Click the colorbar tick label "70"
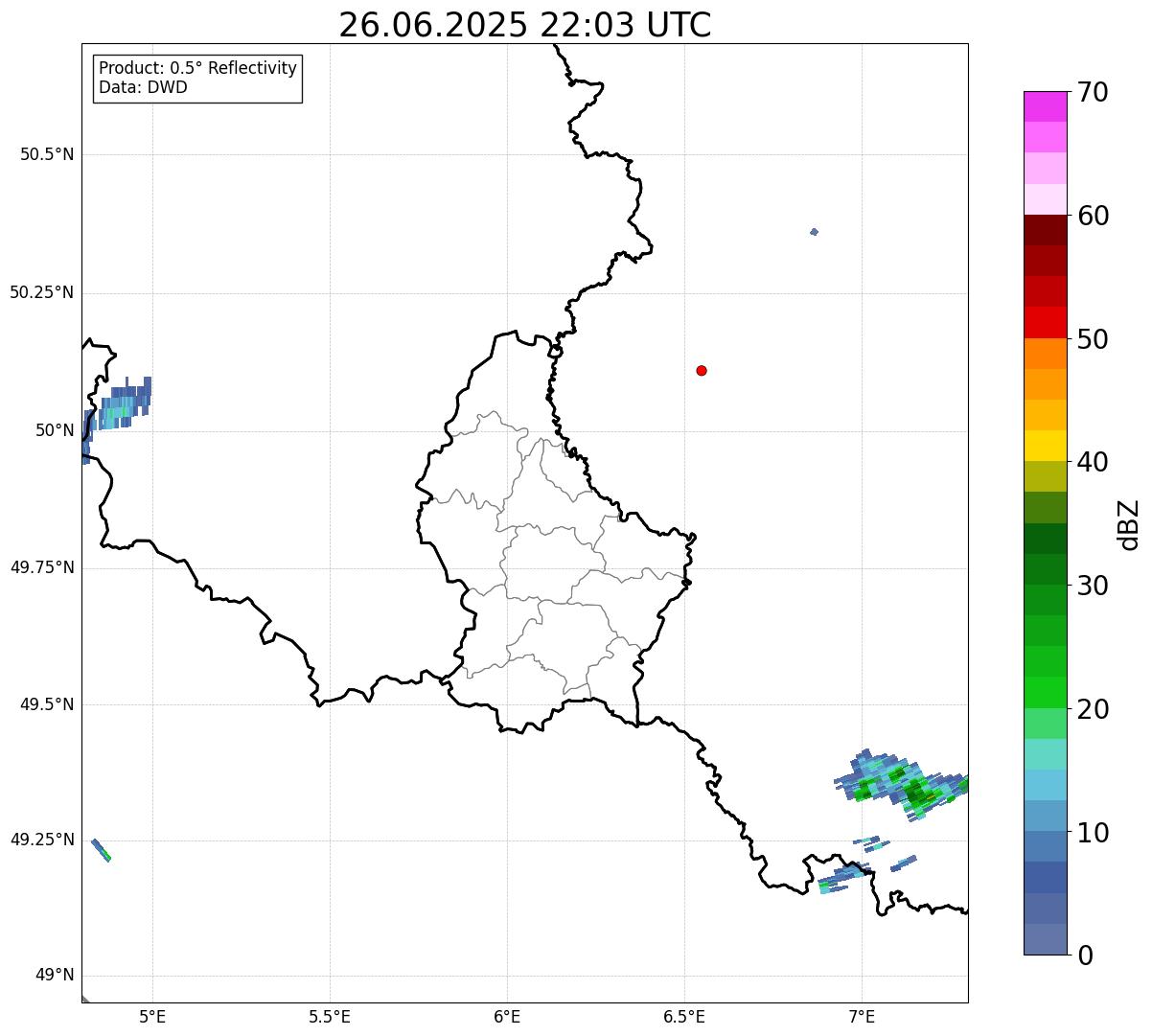The height and width of the screenshot is (1036, 1152). (x=1093, y=93)
